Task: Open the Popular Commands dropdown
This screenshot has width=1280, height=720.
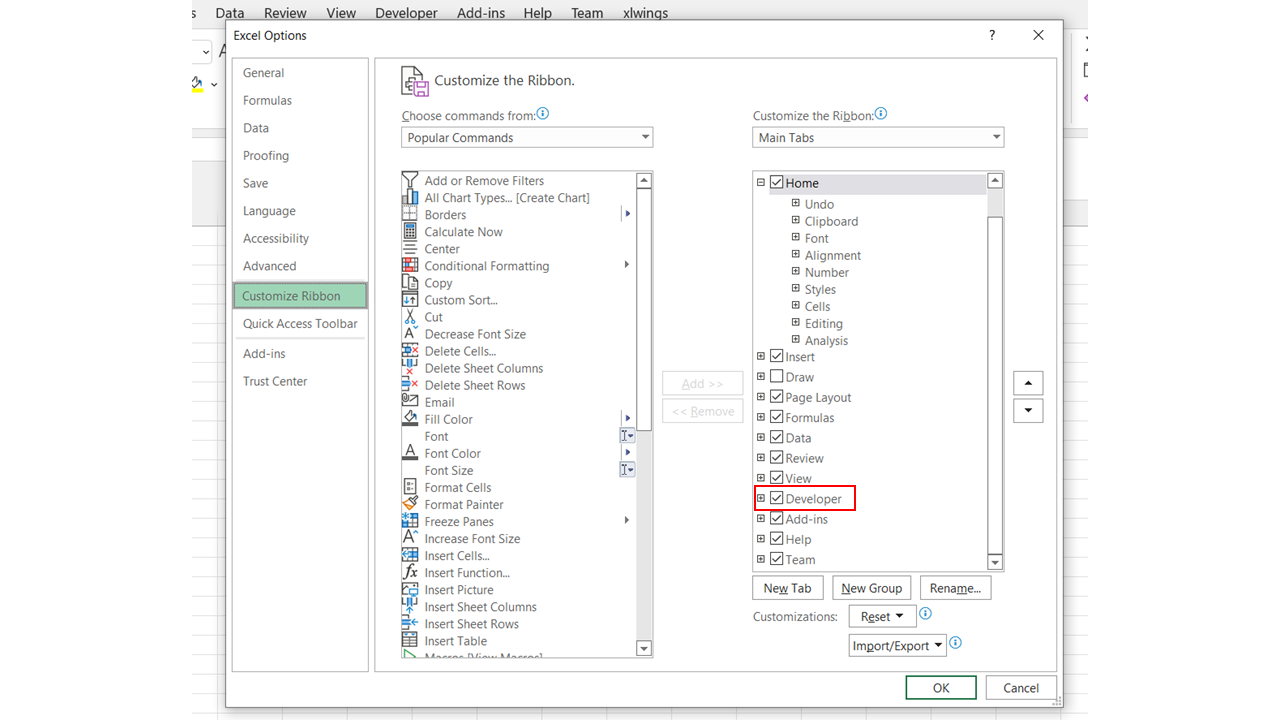Action: coord(645,137)
